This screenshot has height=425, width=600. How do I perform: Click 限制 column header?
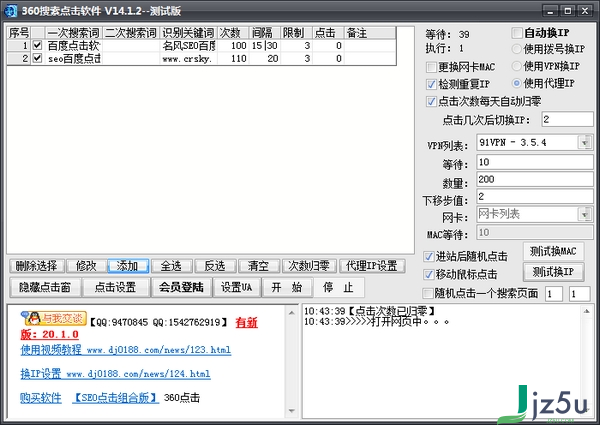(x=297, y=33)
